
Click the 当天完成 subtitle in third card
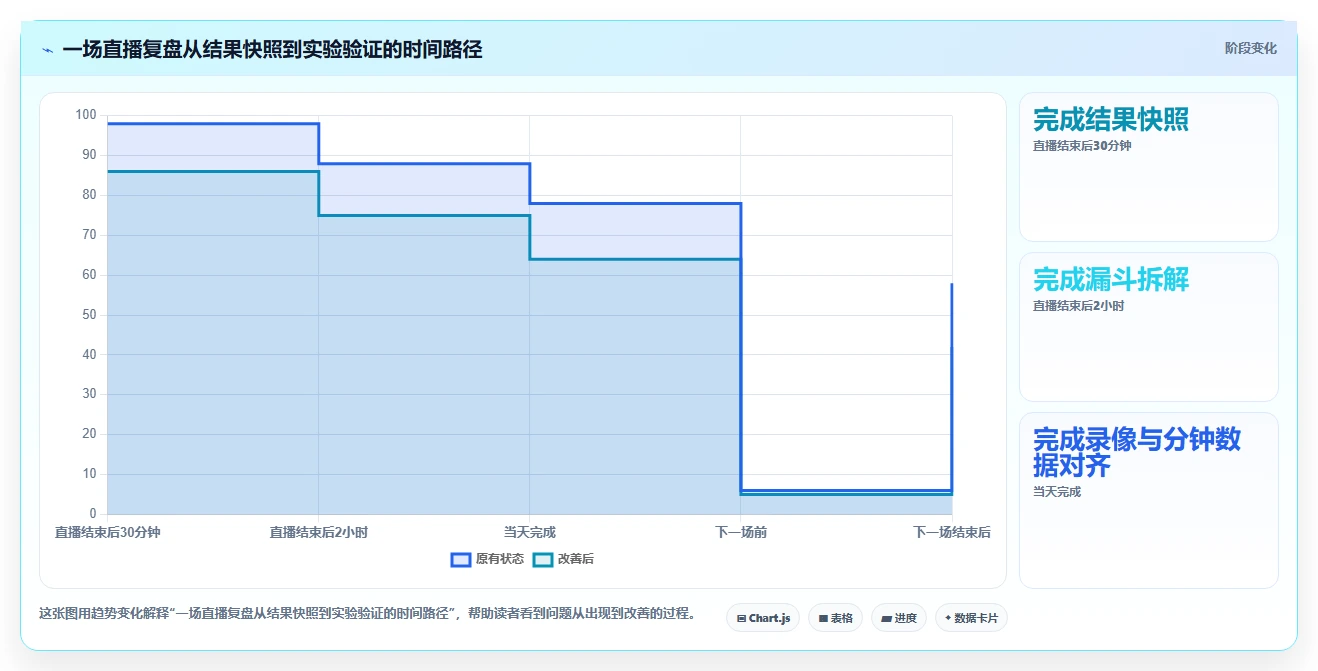point(1057,492)
